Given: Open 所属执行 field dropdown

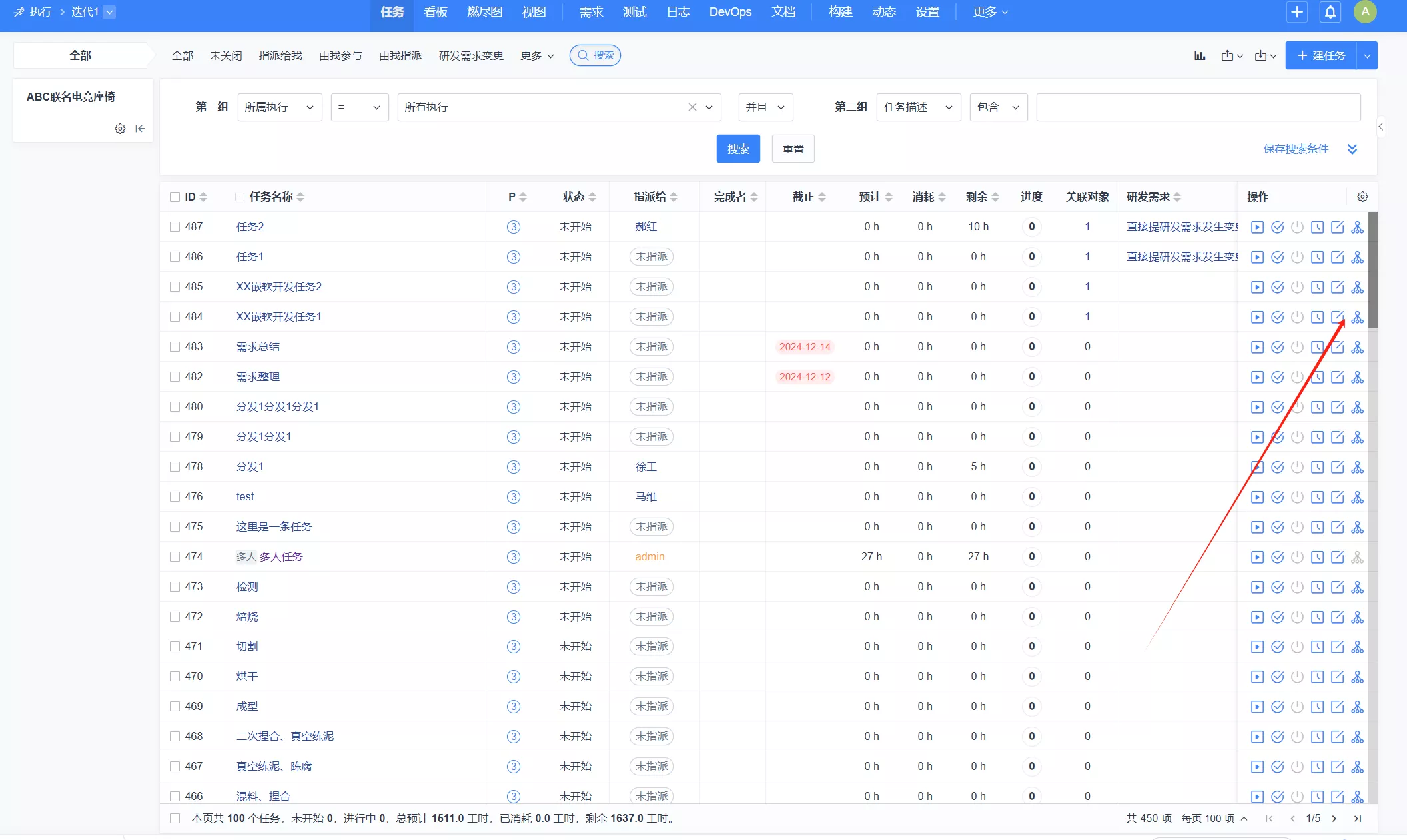Looking at the screenshot, I should 279,107.
